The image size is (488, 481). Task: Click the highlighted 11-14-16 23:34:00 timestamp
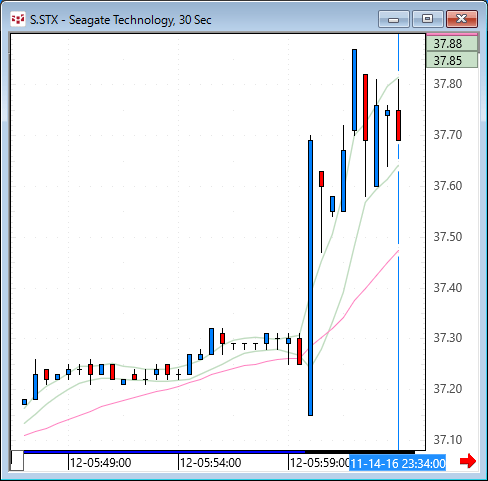pyautogui.click(x=398, y=463)
